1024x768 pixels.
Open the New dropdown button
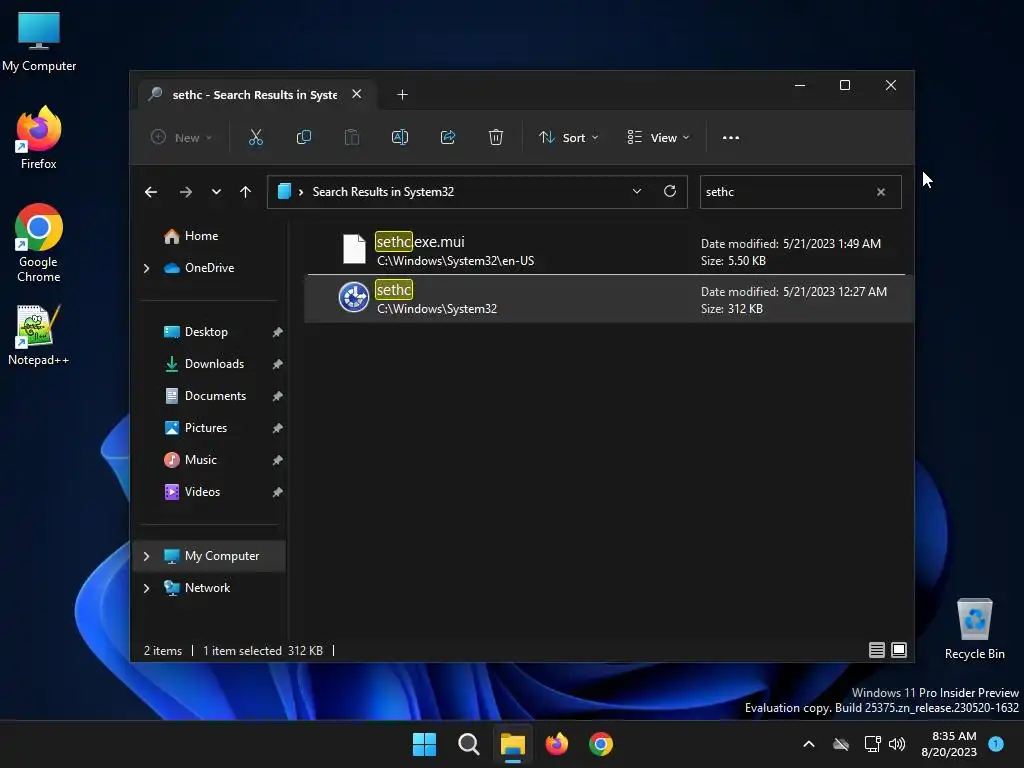click(x=182, y=138)
